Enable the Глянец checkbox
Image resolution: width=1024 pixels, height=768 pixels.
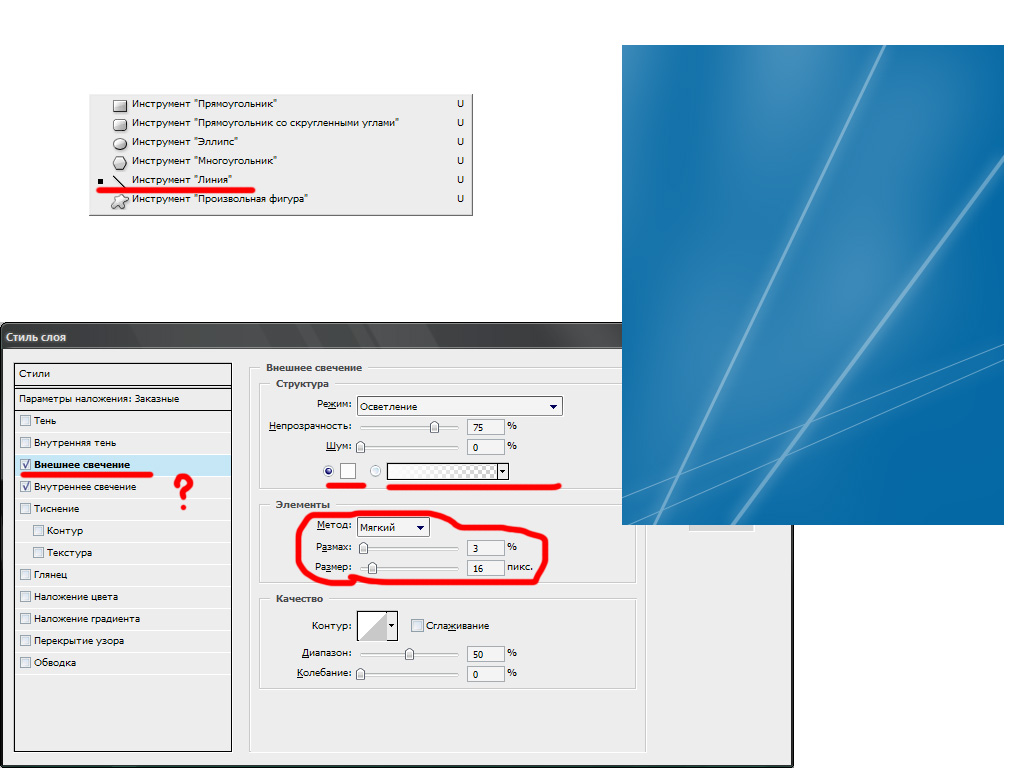(25, 575)
